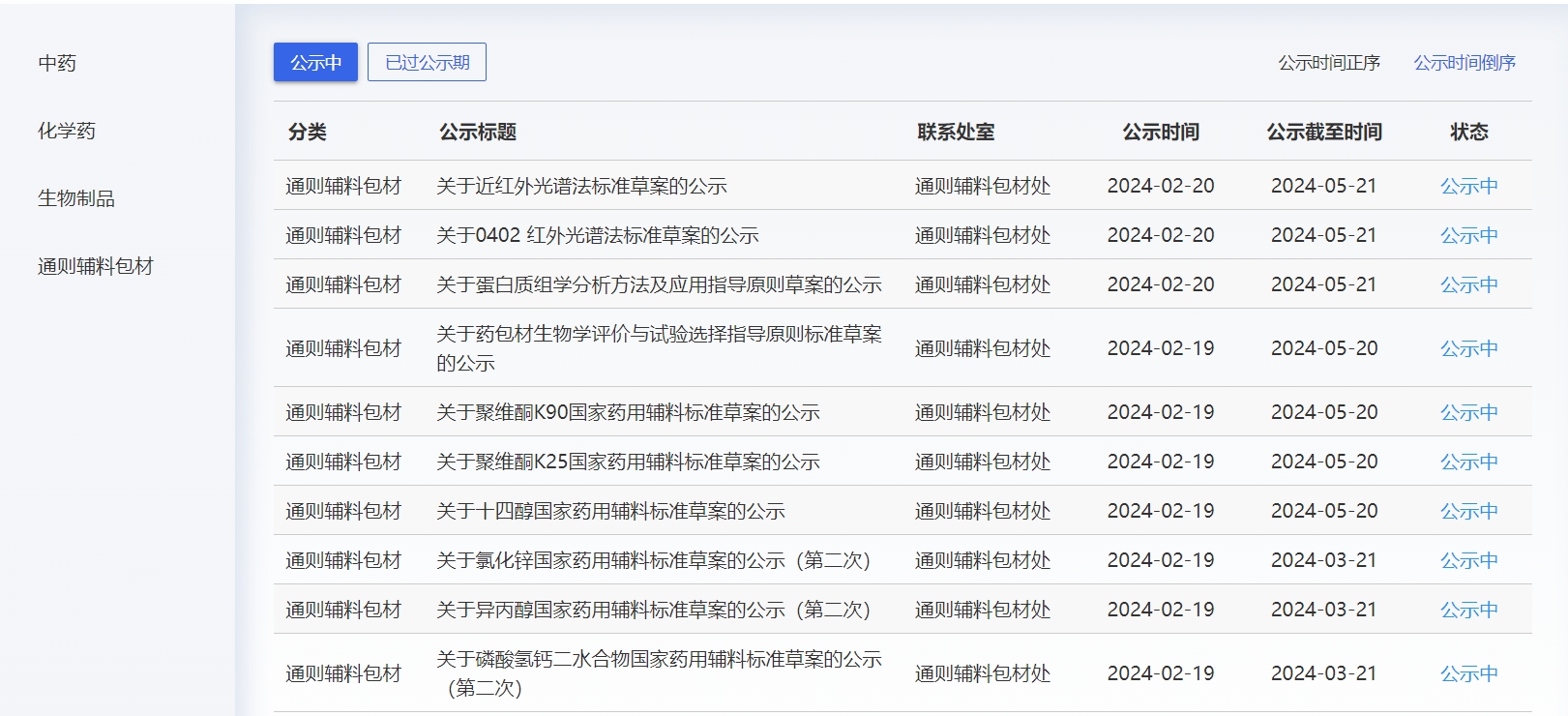
Task: Open 关于0402 红外光谱法标准草案的公示
Action: [x=597, y=235]
